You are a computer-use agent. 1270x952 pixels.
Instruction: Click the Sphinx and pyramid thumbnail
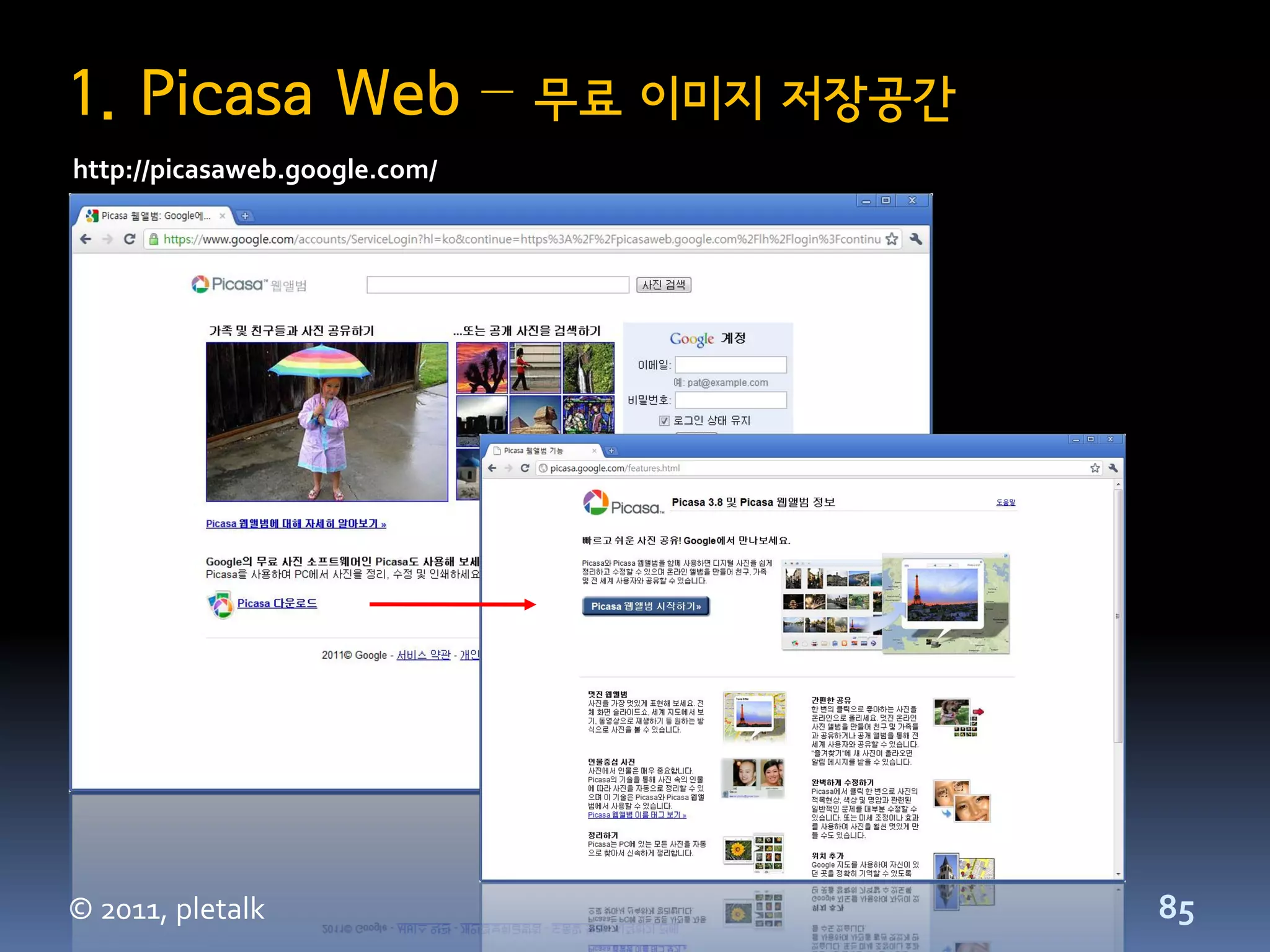click(x=535, y=415)
